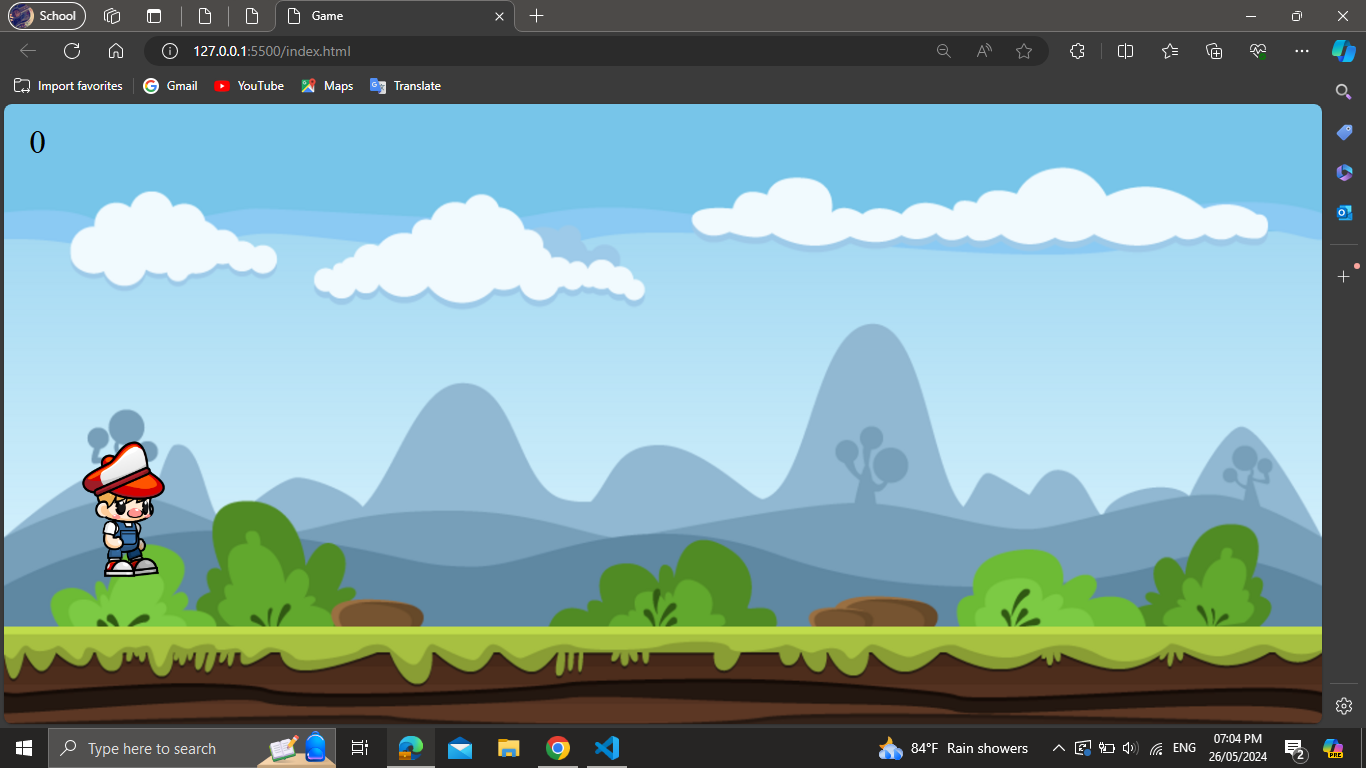Close the Game tab

click(500, 16)
